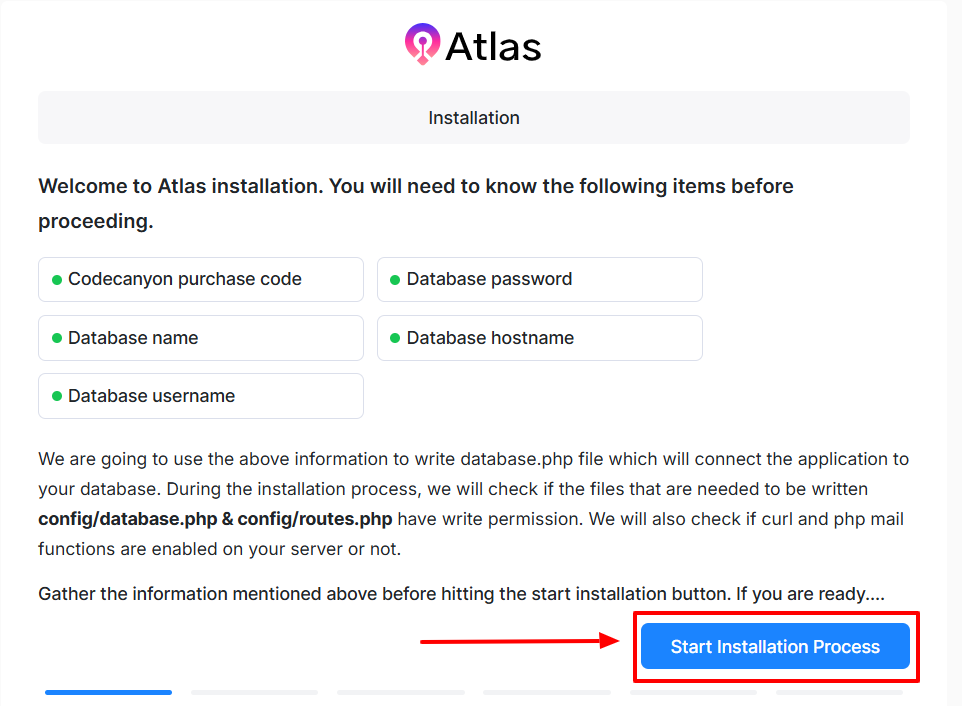This screenshot has width=962, height=706.
Task: Select the Installation header bar
Action: point(474,118)
